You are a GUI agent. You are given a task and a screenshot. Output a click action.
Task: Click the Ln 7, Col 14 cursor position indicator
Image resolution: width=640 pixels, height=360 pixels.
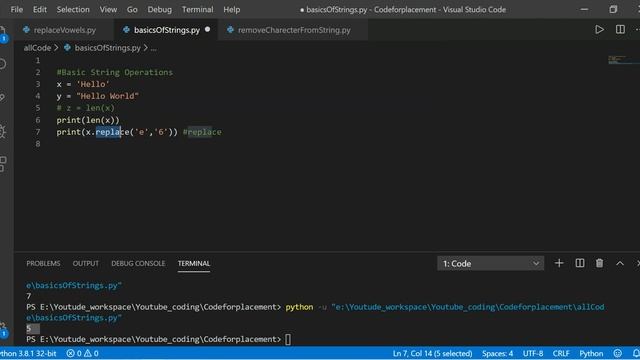[x=432, y=353]
